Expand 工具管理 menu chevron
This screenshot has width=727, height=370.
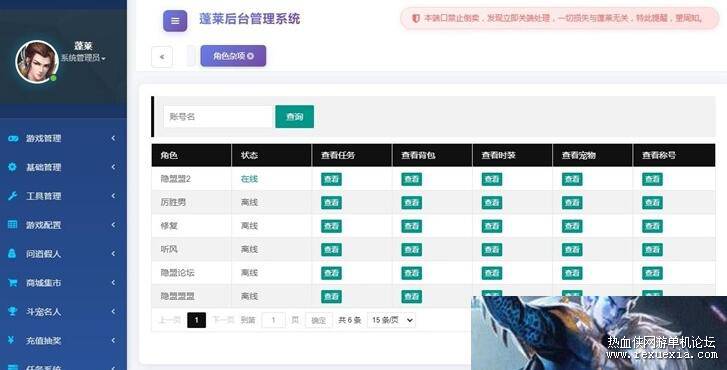click(x=113, y=196)
